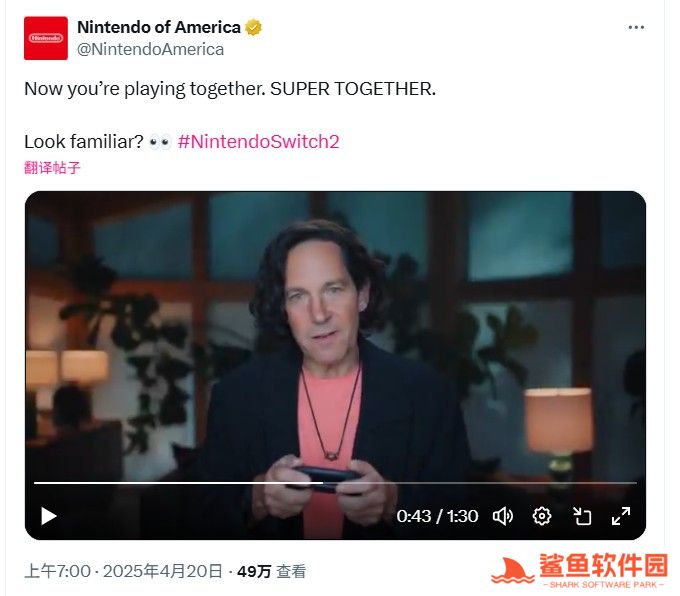
Task: Translate the post via 翻译帖子
Action: [52, 167]
